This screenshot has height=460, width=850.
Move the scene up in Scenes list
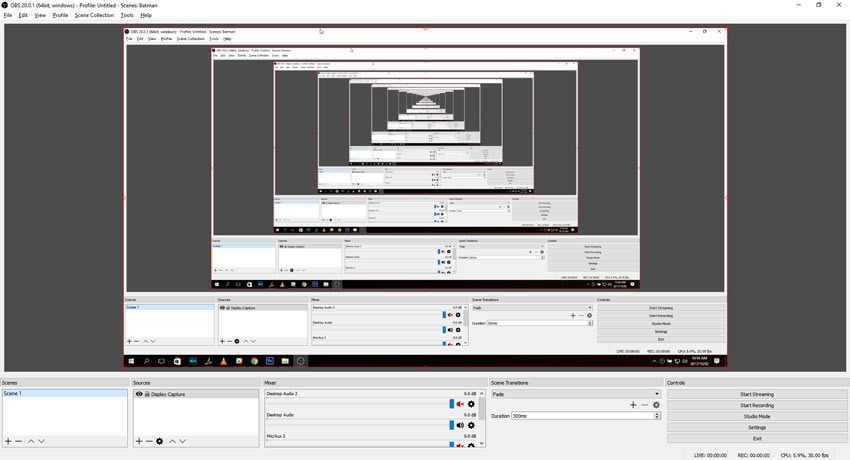pos(31,441)
